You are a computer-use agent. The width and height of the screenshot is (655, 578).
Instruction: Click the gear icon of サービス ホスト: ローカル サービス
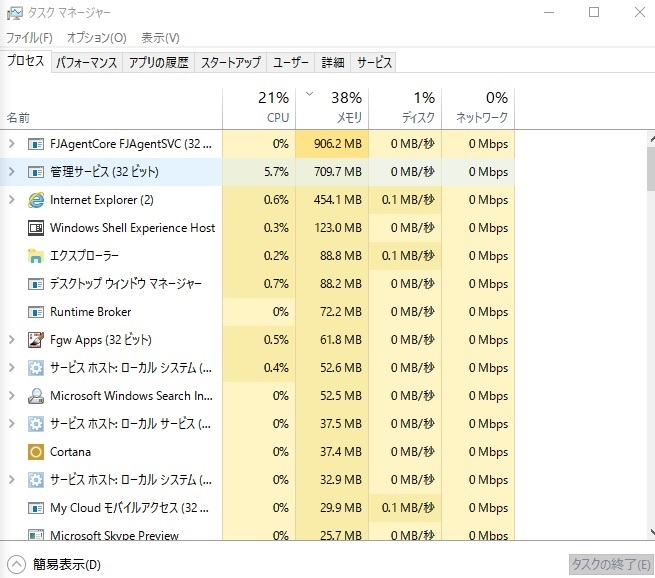36,424
